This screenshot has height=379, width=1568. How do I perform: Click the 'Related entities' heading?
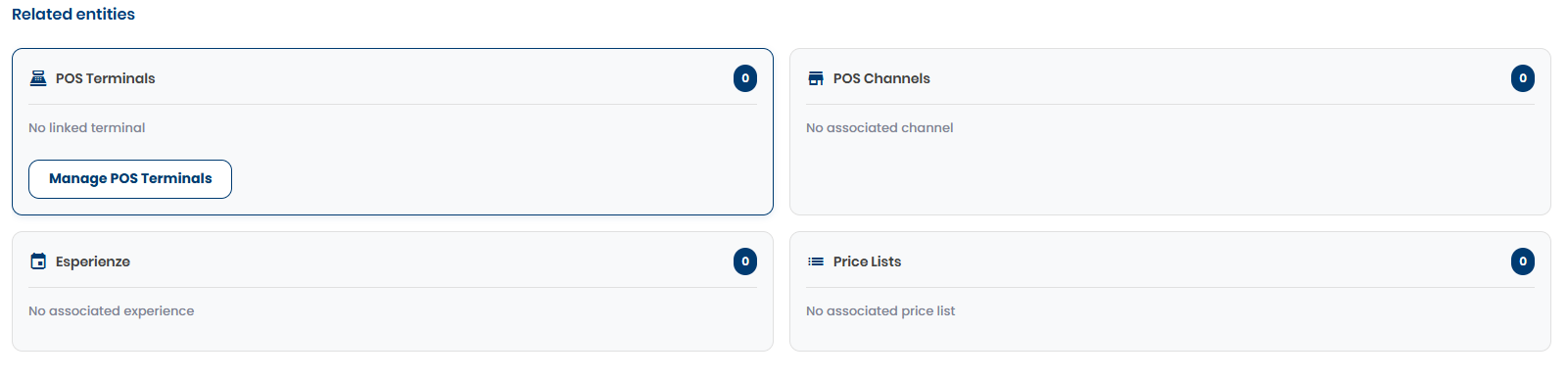tap(73, 14)
